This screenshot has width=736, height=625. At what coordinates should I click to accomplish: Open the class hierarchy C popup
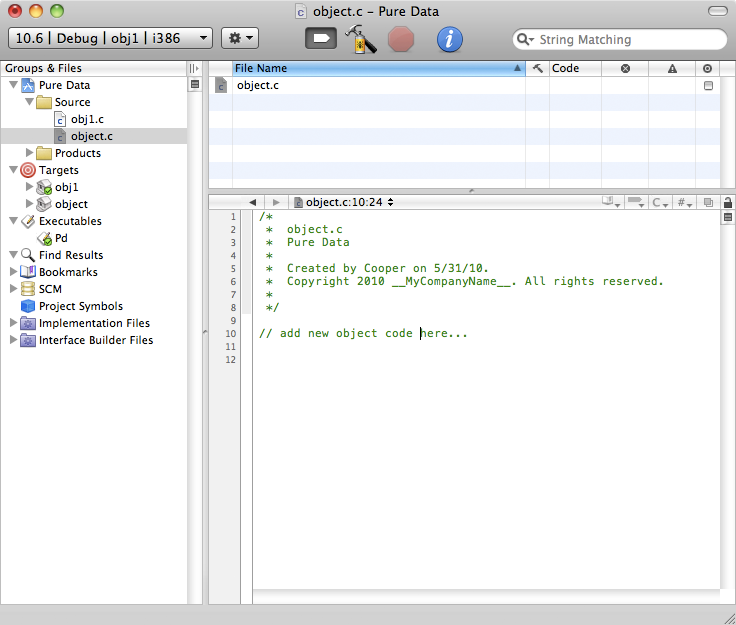click(x=660, y=202)
